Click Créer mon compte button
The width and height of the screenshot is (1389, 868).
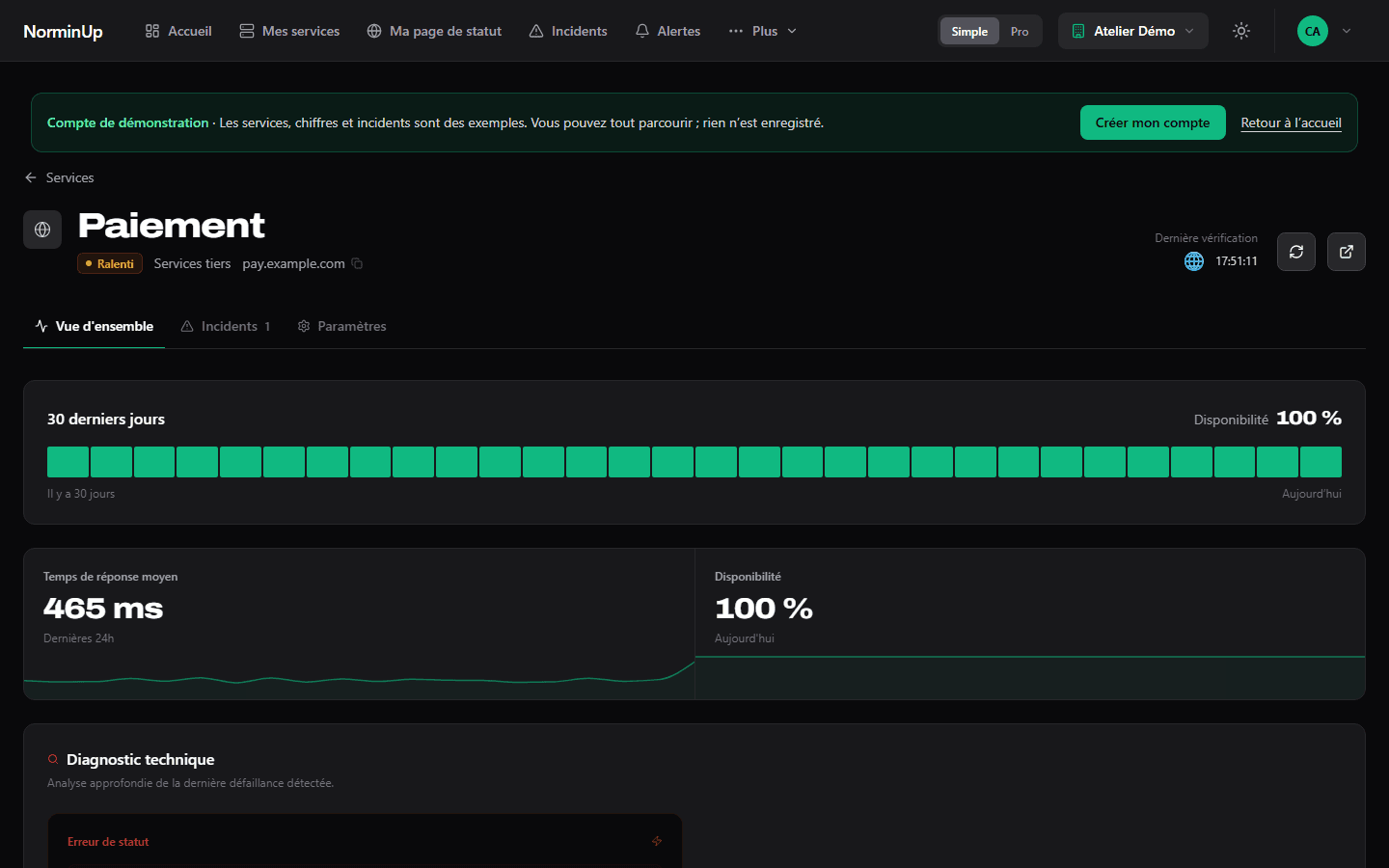[1153, 122]
